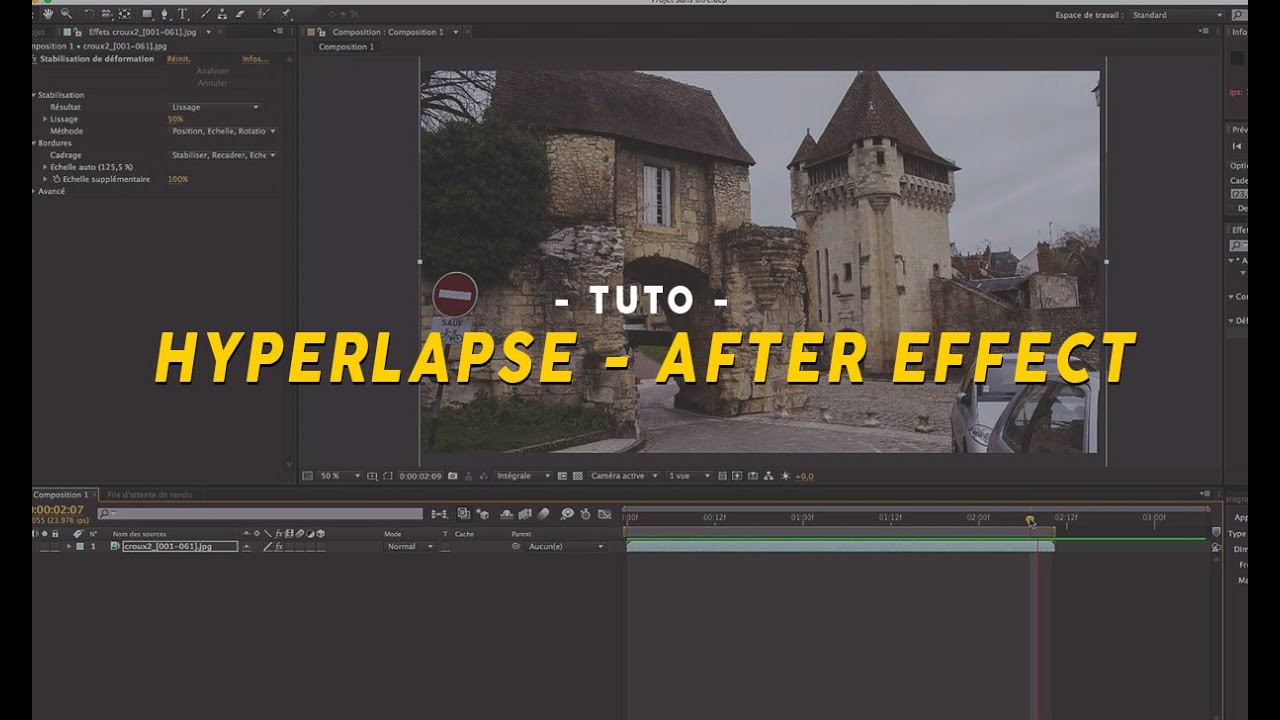Click the brainstorm icon in timeline
1280x720 pixels.
567,514
